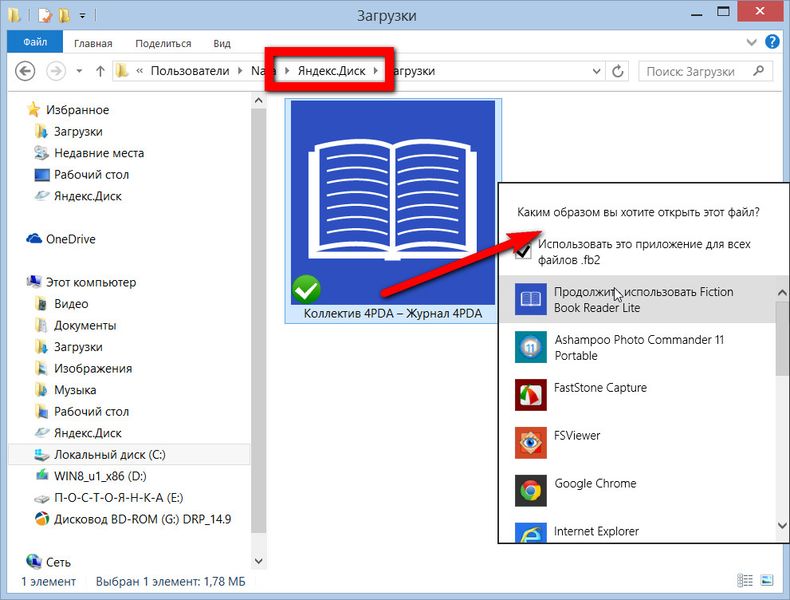
Task: Toggle use this app for all .fb2 files
Action: pyautogui.click(x=523, y=250)
